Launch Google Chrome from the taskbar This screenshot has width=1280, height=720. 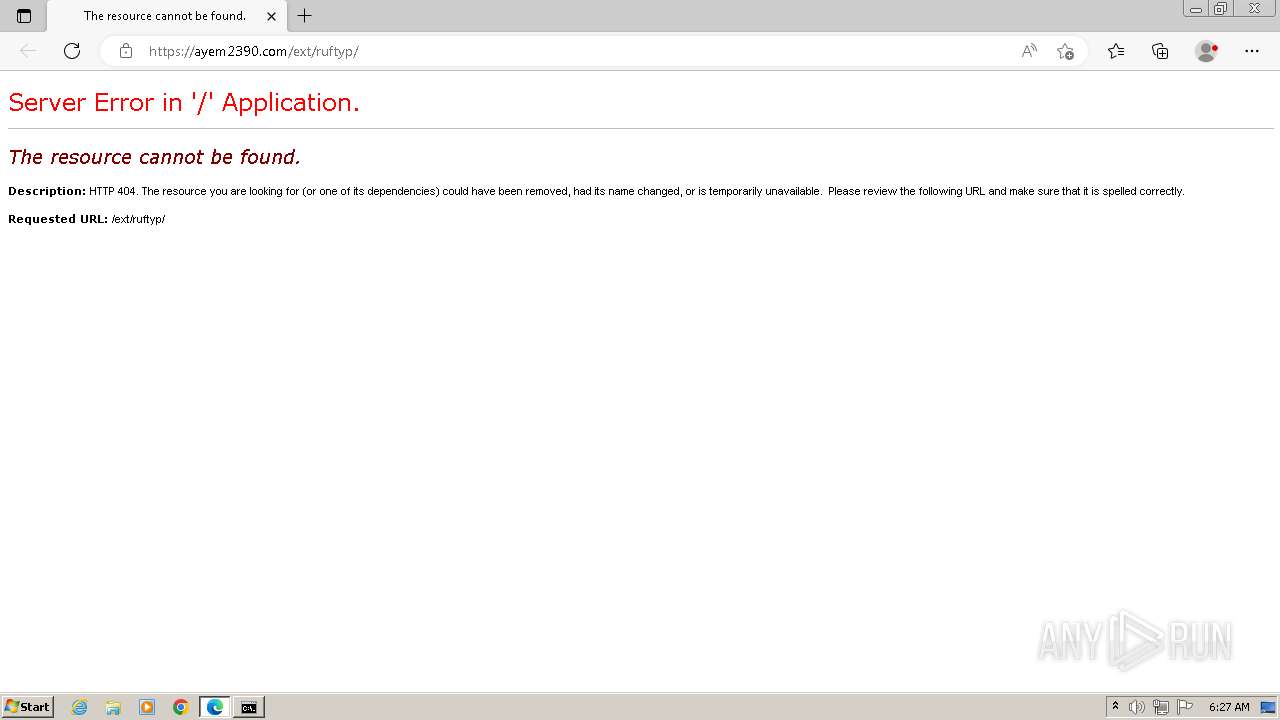point(181,707)
